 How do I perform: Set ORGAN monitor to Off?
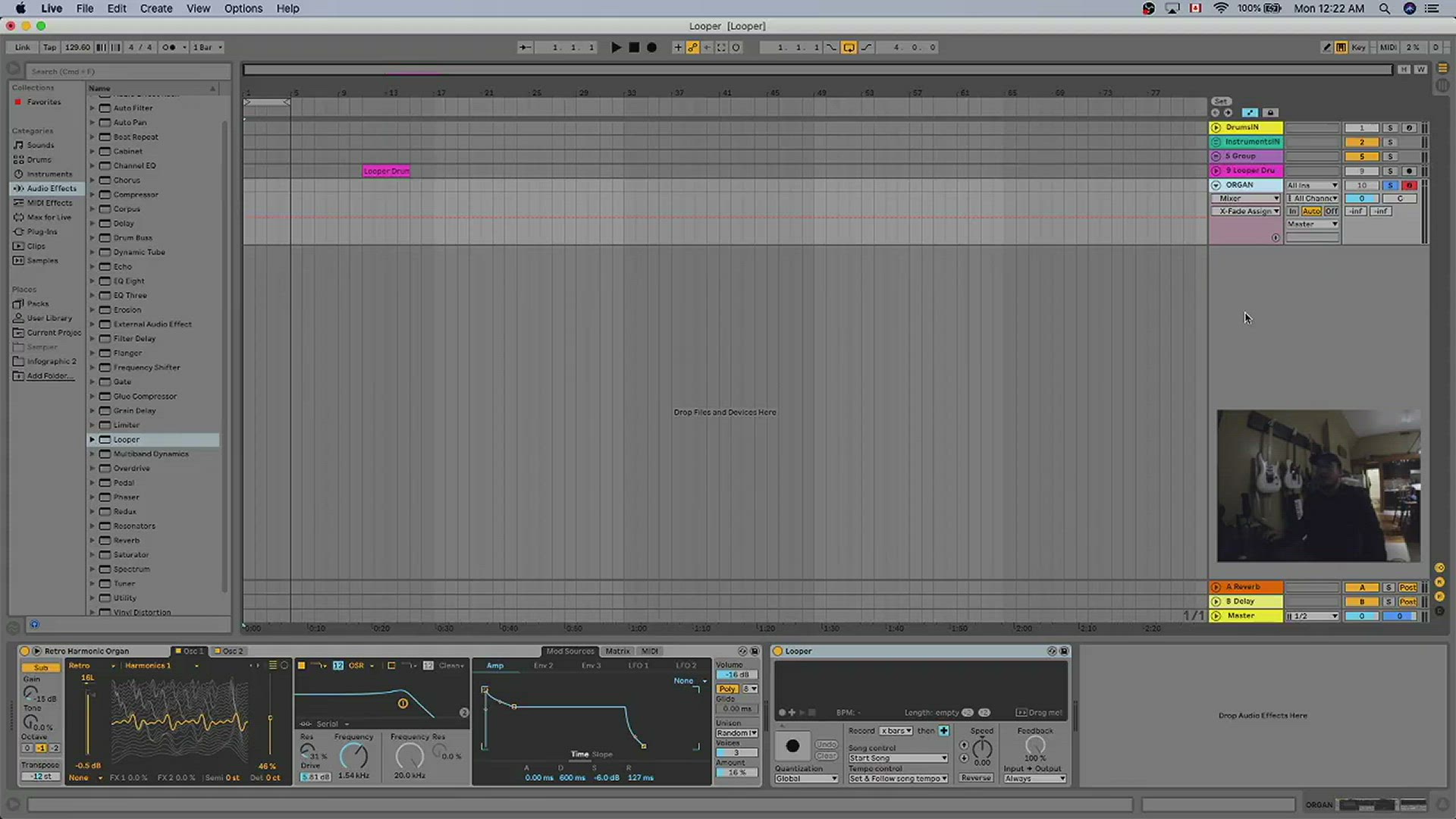pyautogui.click(x=1332, y=212)
